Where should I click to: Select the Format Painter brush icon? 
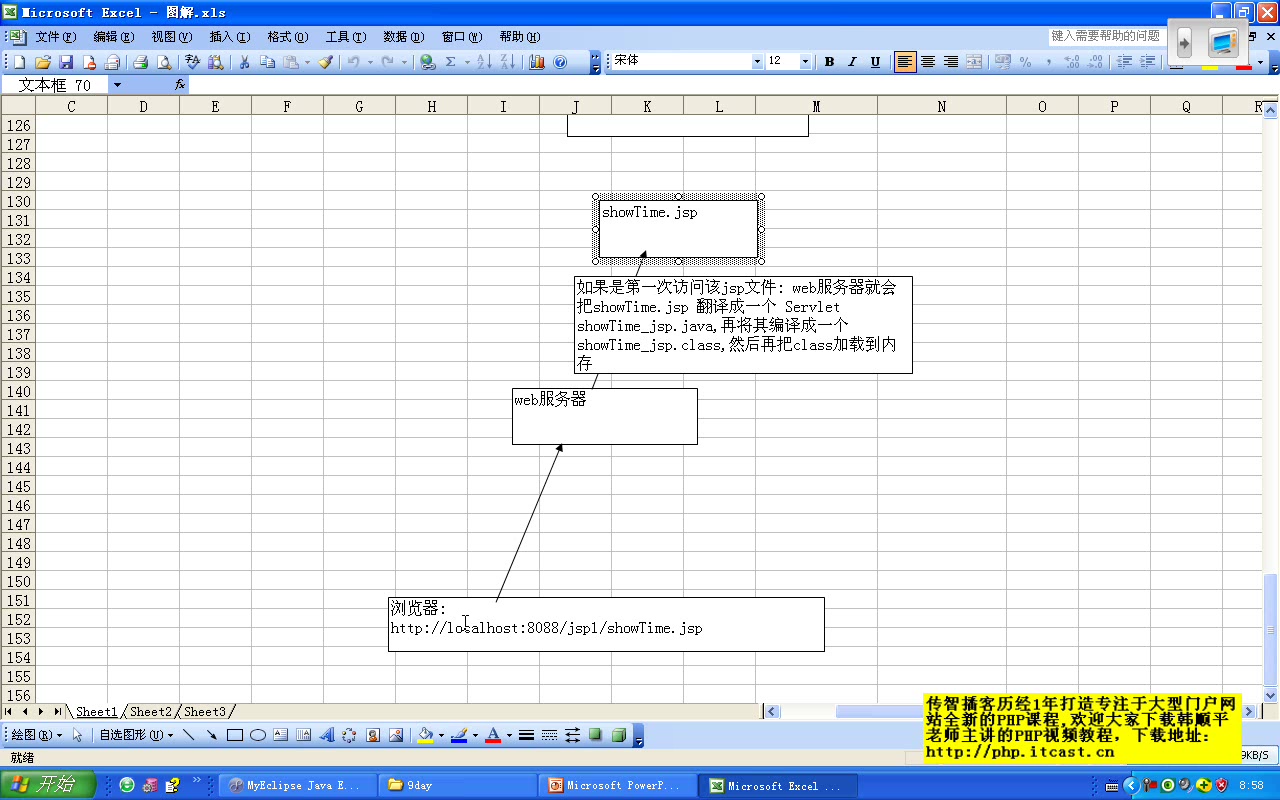(x=325, y=62)
